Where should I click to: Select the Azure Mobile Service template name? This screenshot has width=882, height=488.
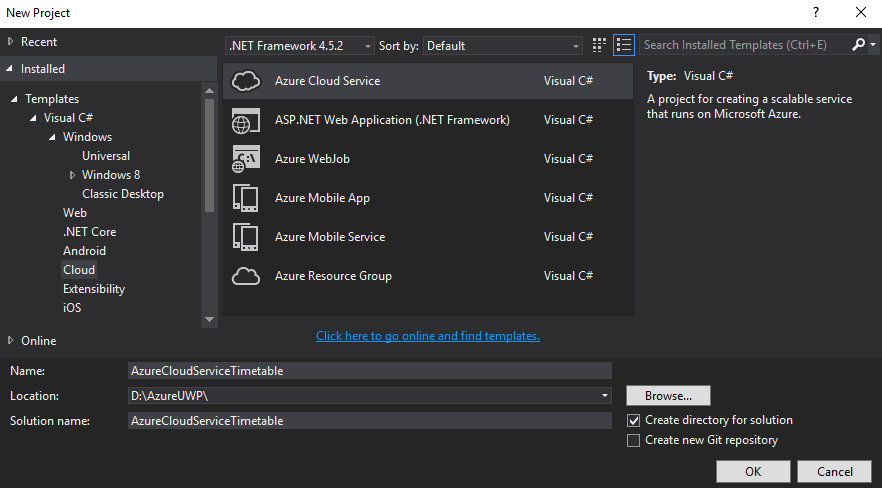[330, 237]
